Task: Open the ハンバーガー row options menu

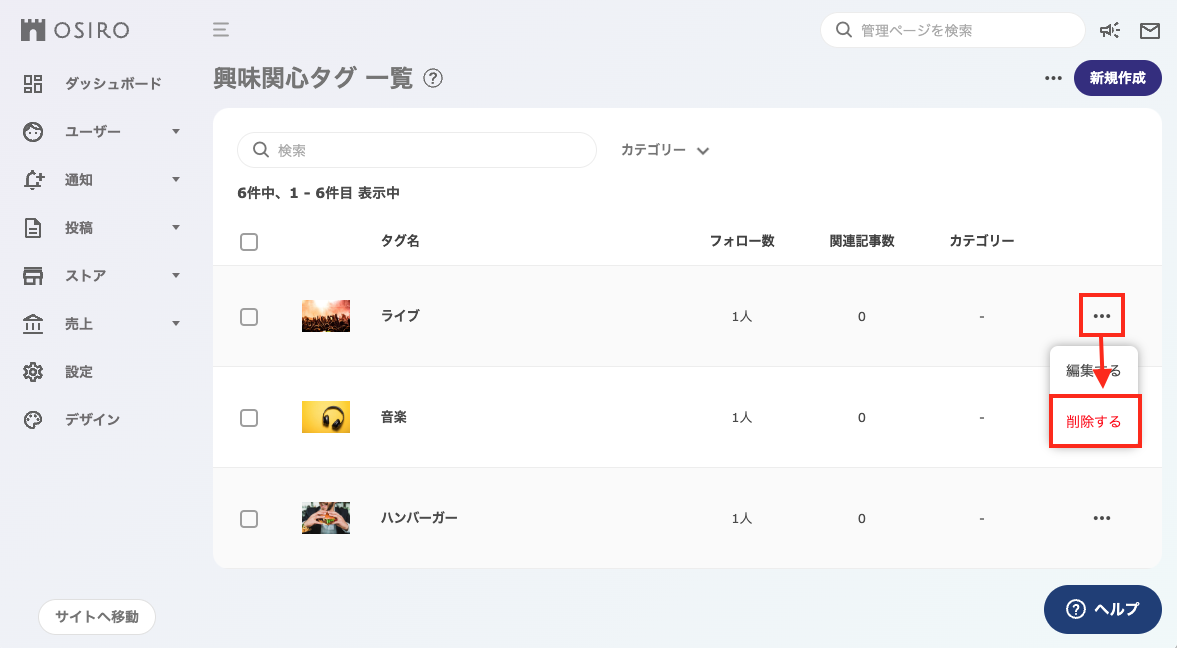Action: pos(1102,518)
